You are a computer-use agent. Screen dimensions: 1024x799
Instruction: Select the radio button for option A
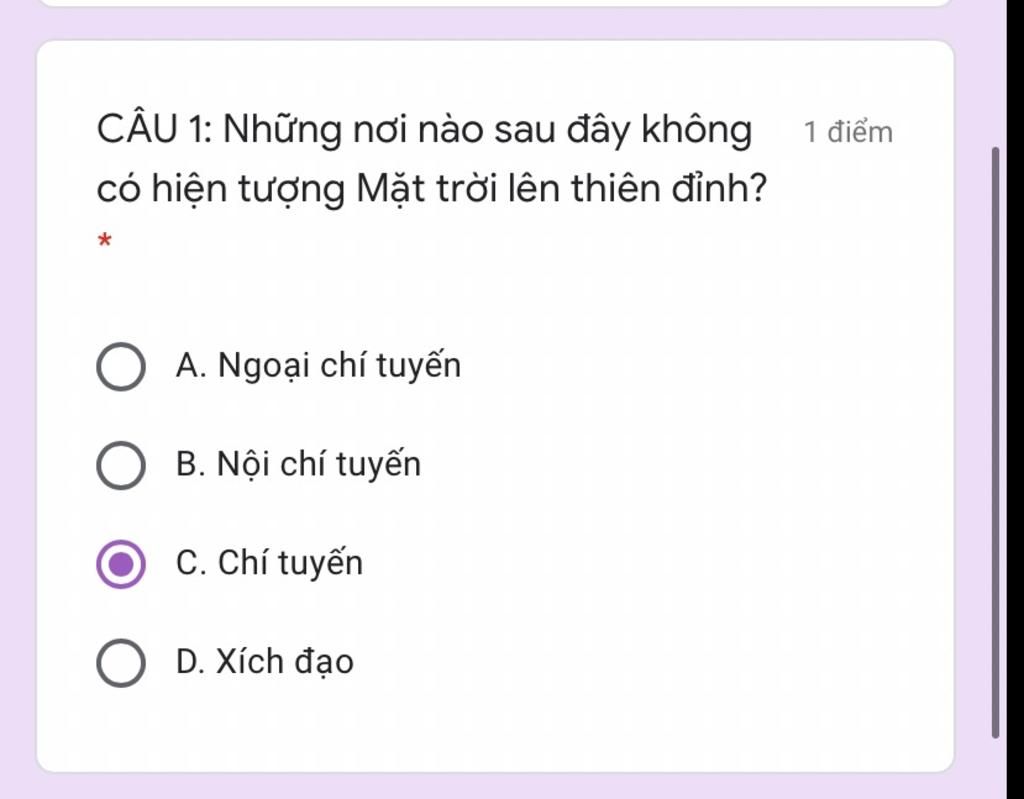coord(121,366)
